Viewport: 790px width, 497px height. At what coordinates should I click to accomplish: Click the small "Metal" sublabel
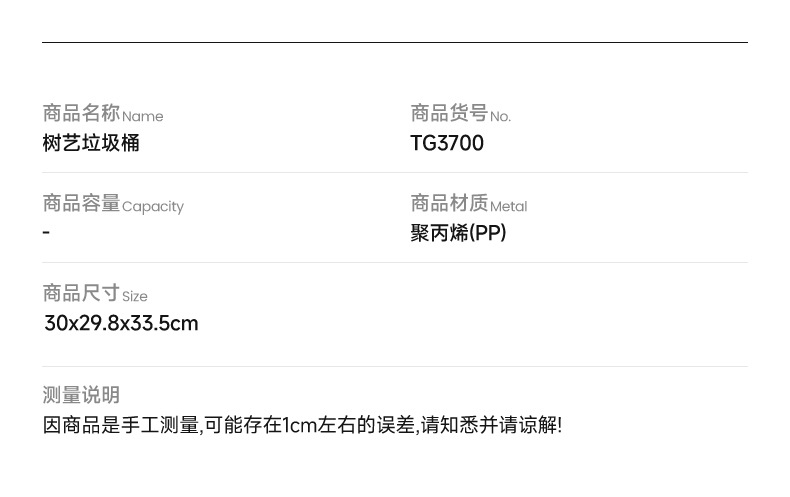tap(508, 207)
